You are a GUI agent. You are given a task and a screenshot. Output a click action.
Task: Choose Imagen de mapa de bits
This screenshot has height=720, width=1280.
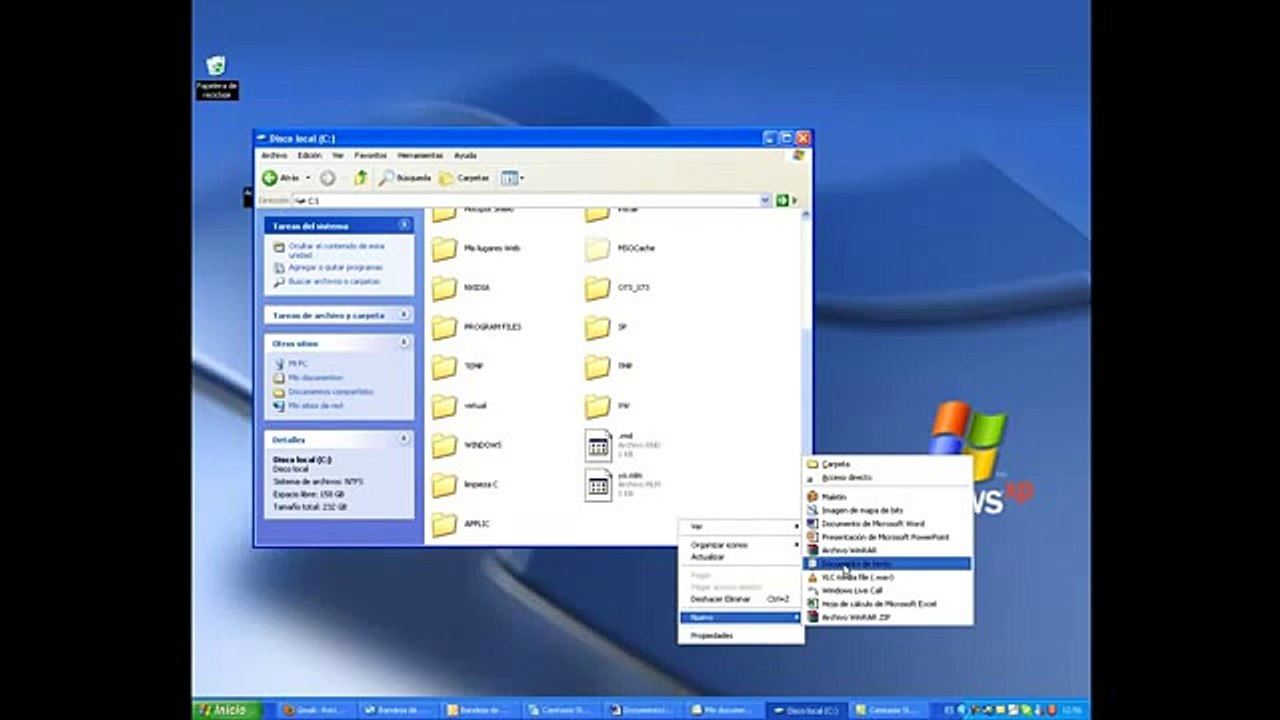[x=888, y=510]
